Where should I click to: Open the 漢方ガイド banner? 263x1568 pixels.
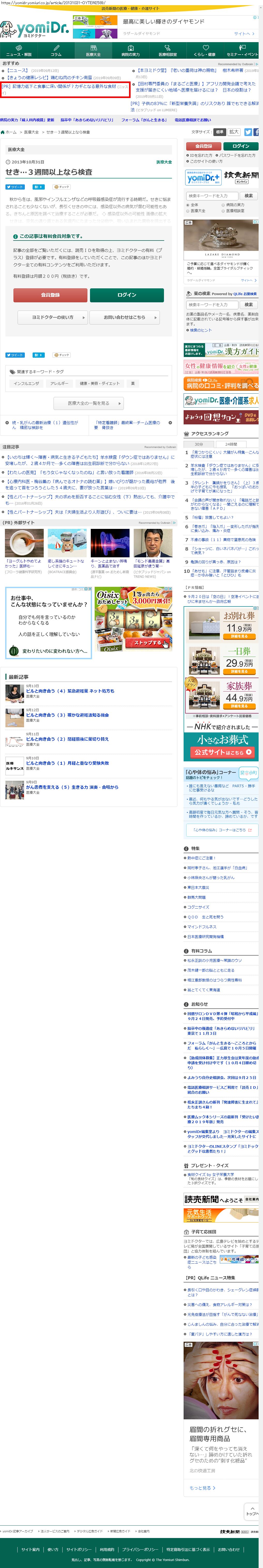tap(221, 350)
